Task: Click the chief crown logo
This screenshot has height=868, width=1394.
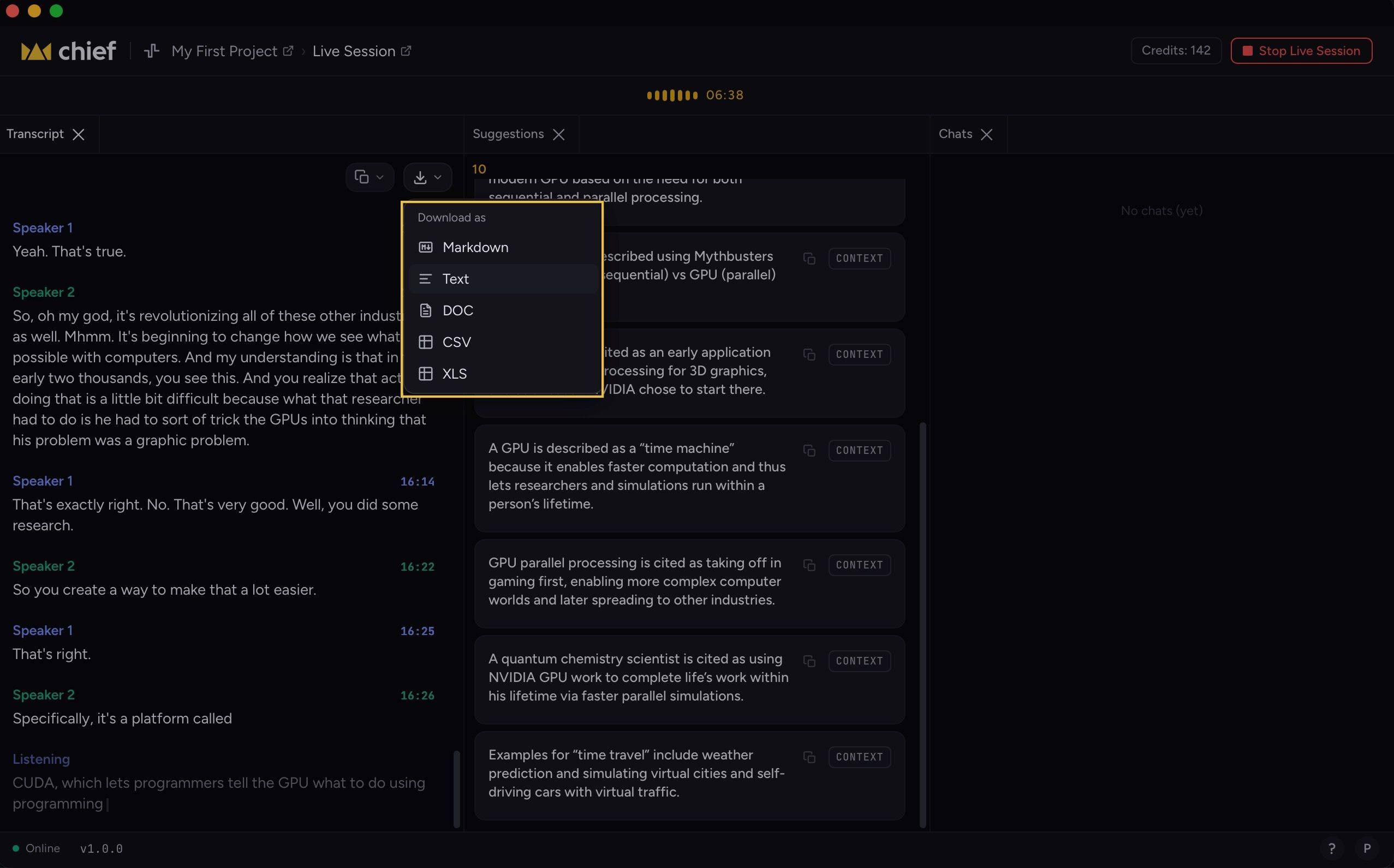Action: pyautogui.click(x=36, y=51)
